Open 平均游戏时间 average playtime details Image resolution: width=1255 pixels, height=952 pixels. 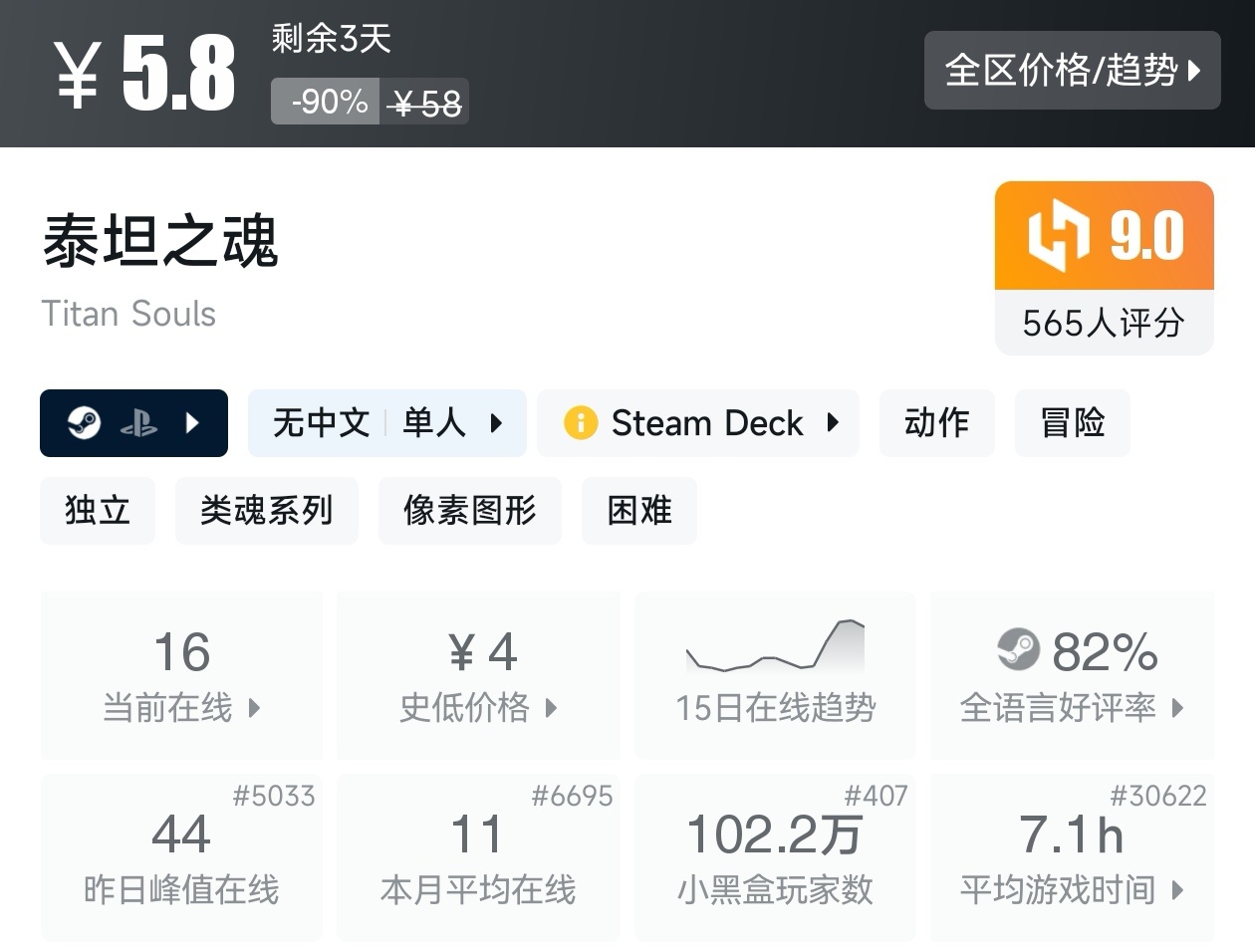pyautogui.click(x=1072, y=858)
